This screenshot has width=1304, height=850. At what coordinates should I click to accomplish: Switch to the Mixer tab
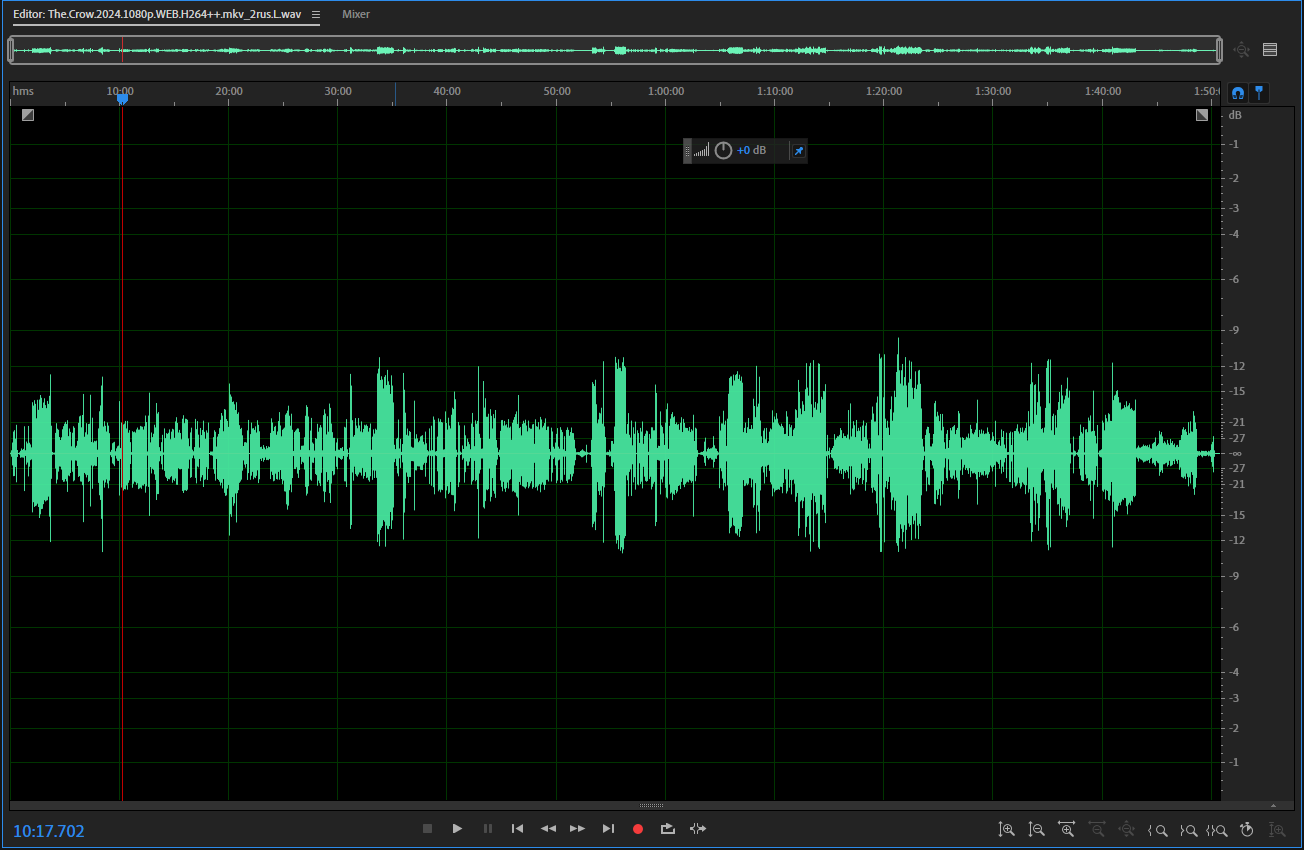[x=355, y=15]
